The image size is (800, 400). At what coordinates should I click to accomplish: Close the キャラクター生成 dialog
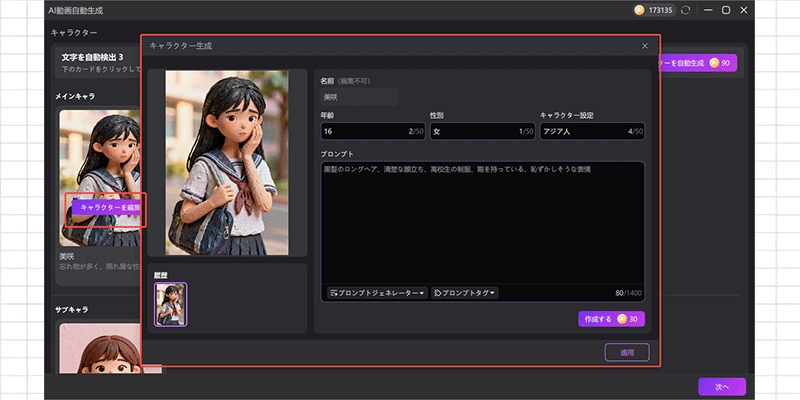(x=645, y=46)
